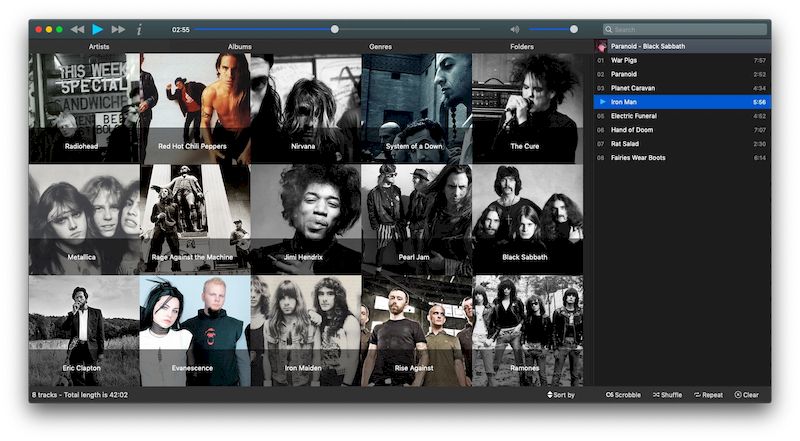Open the Eric Clapton artist tile
The width and height of the screenshot is (800, 441).
(x=84, y=331)
